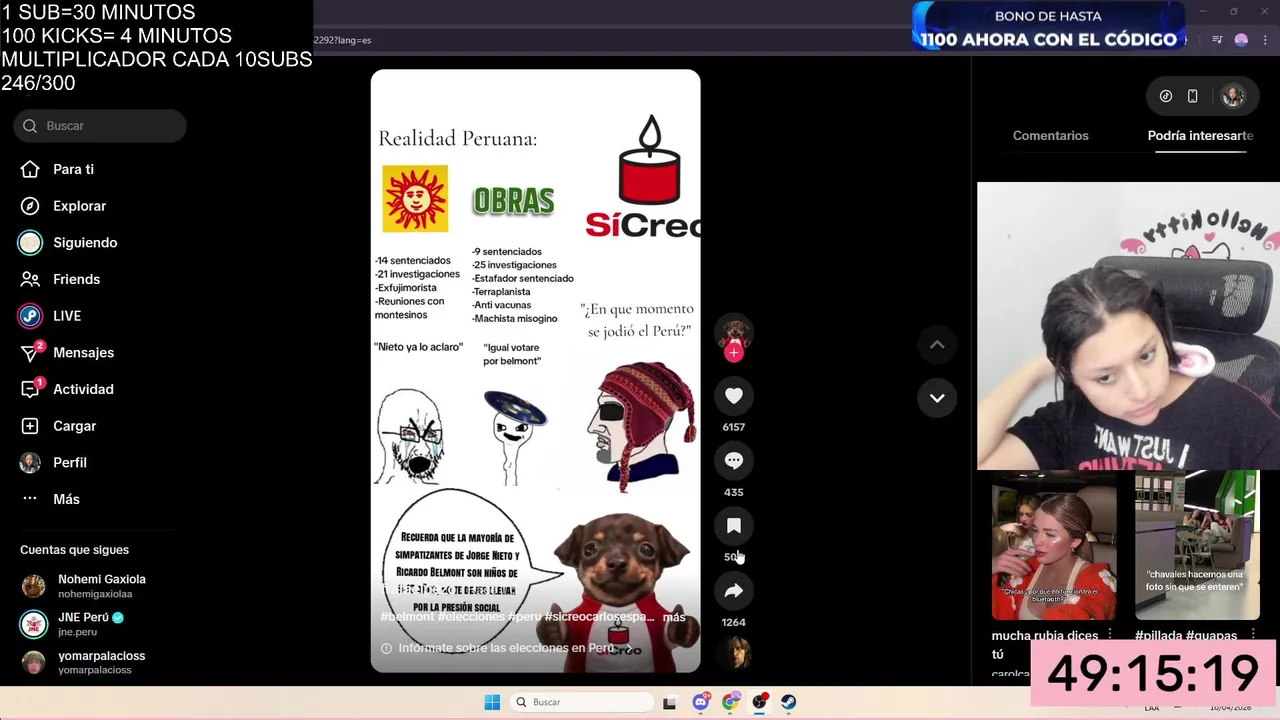Open Chrome media controls icon
Image resolution: width=1280 pixels, height=720 pixels.
coord(1217,40)
